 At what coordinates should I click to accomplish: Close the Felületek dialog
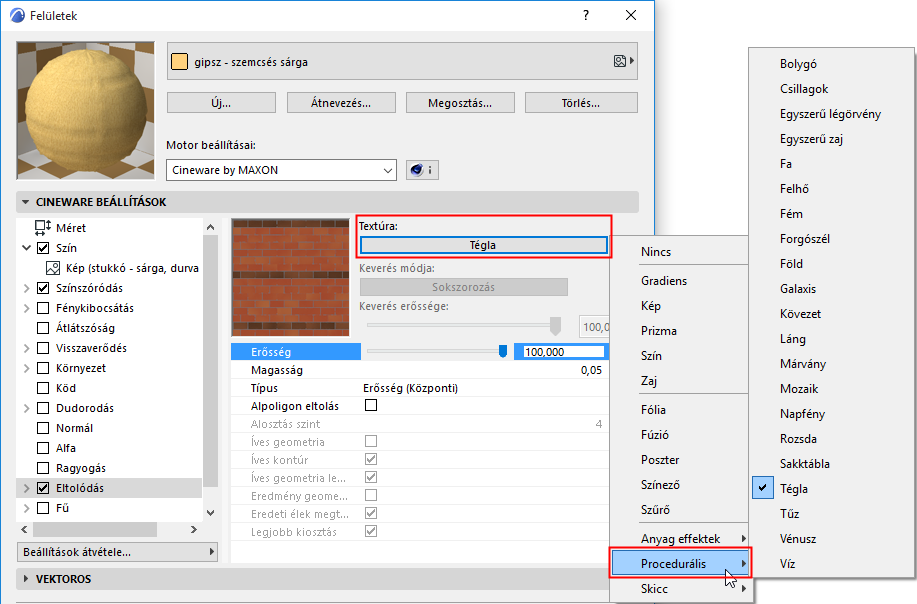tap(630, 15)
